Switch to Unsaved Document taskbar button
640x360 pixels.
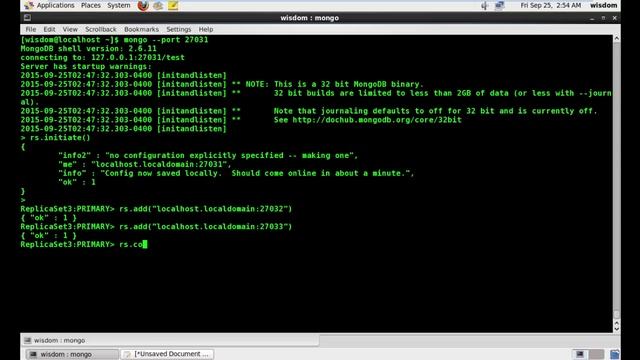click(167, 354)
